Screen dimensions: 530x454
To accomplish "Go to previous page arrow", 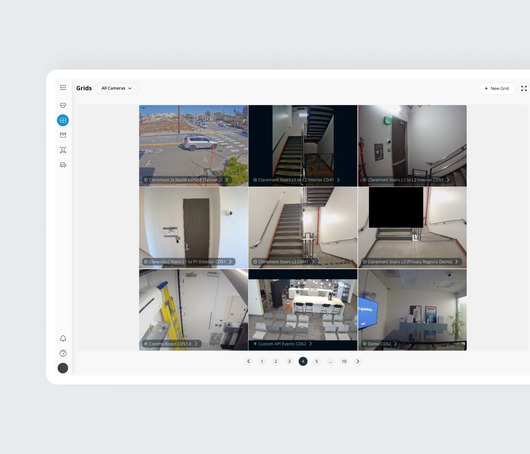I will (248, 361).
